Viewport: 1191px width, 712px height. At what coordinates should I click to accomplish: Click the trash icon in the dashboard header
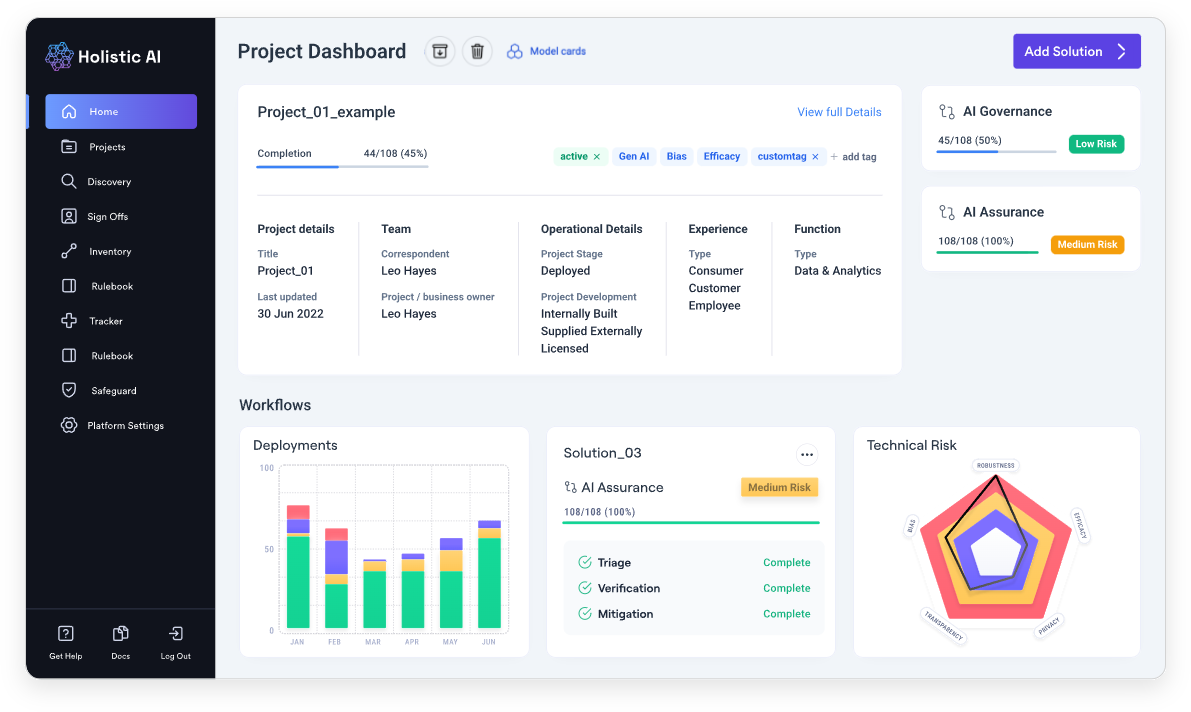tap(477, 50)
